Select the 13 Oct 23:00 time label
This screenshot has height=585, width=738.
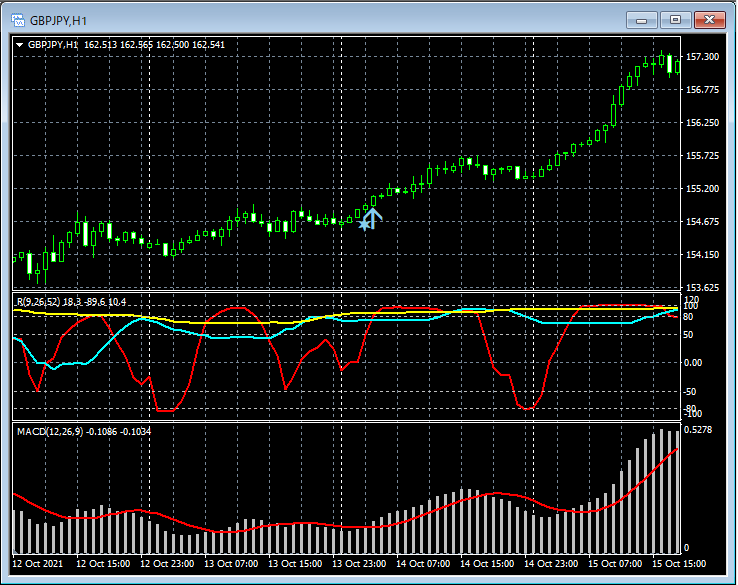[x=359, y=563]
